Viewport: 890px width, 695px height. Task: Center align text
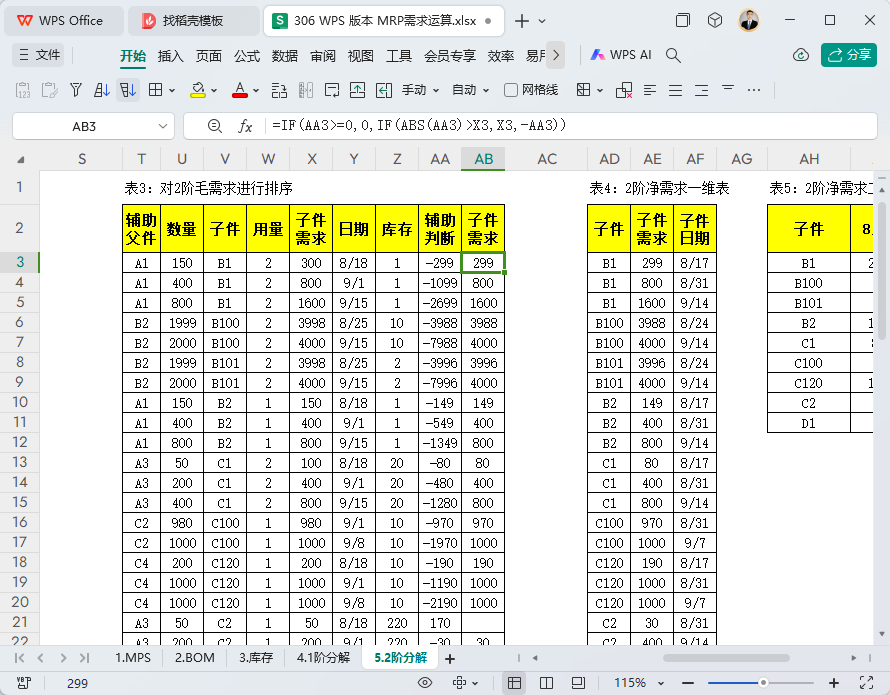click(x=675, y=90)
